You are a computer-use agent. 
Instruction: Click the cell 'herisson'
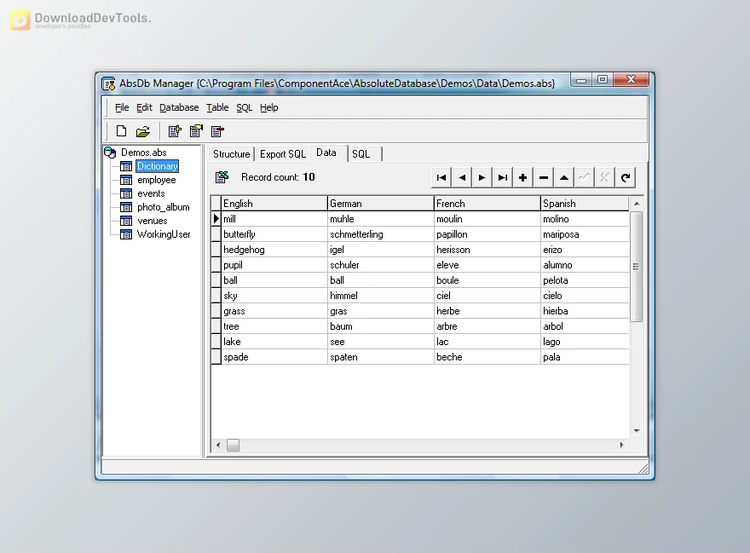pos(487,250)
